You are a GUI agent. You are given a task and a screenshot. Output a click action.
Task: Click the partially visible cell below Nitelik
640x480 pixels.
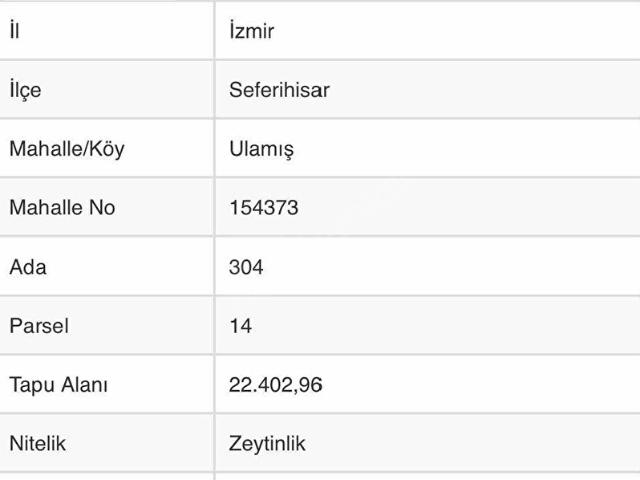click(105, 476)
